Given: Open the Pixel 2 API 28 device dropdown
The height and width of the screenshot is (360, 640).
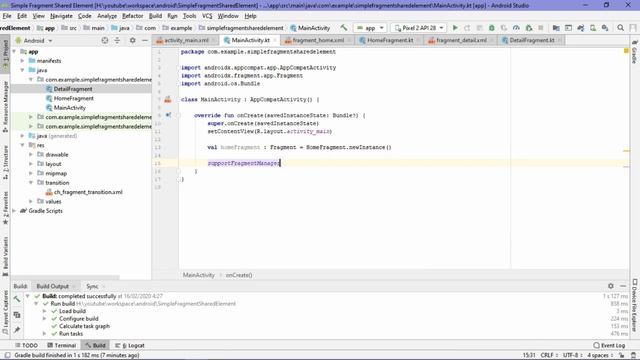Looking at the screenshot, I should click(x=419, y=28).
